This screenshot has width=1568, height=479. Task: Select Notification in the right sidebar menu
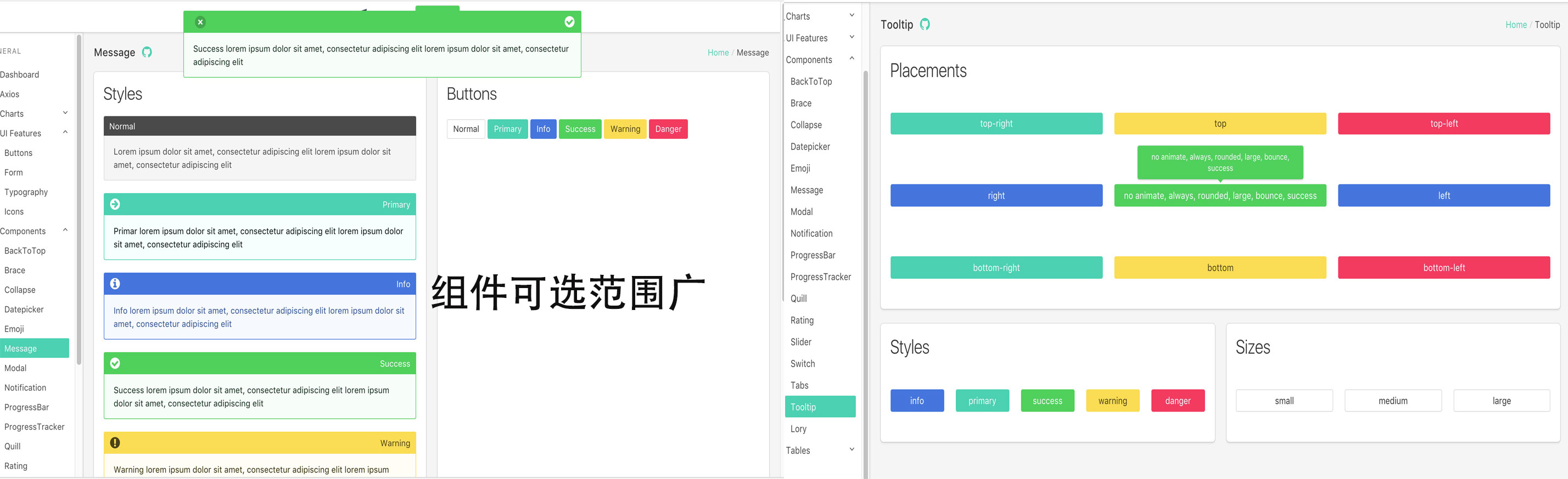811,233
